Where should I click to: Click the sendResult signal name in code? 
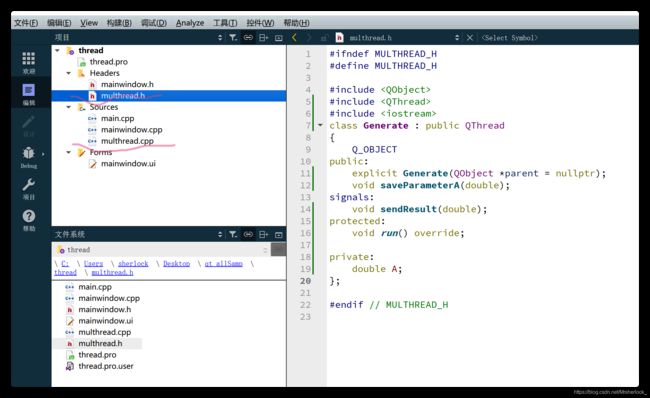point(408,209)
